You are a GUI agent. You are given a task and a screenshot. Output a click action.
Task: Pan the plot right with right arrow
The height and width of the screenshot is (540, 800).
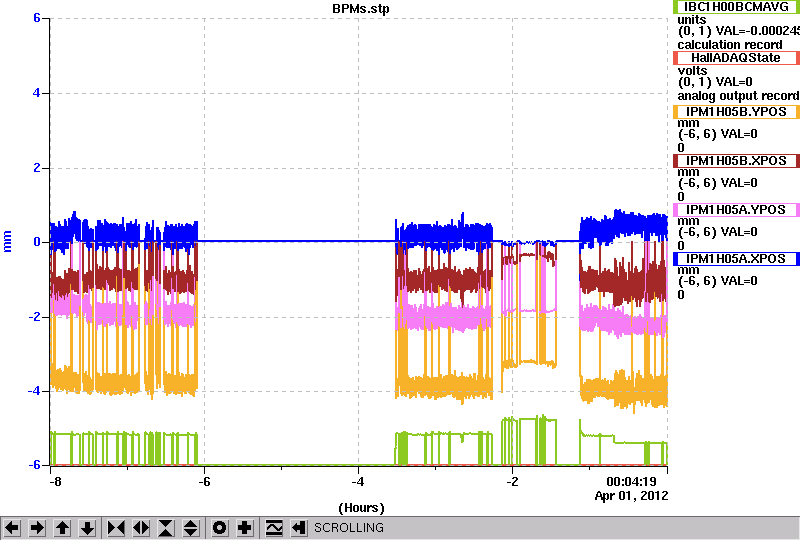37,528
